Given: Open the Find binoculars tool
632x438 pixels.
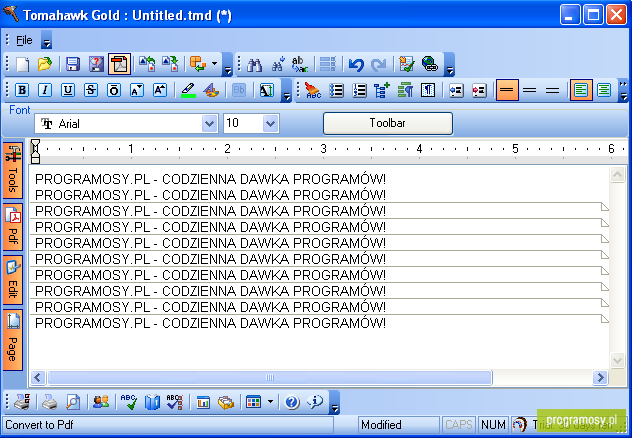Looking at the screenshot, I should [254, 64].
